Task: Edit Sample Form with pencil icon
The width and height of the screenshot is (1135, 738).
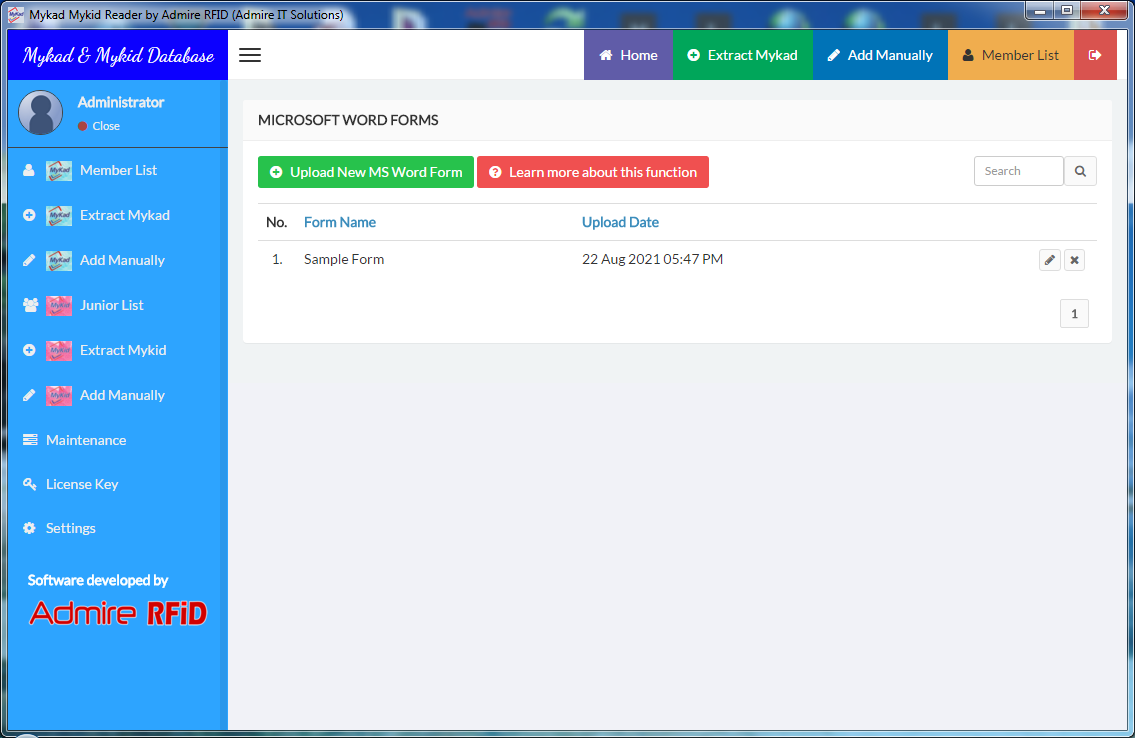Action: click(x=1049, y=260)
